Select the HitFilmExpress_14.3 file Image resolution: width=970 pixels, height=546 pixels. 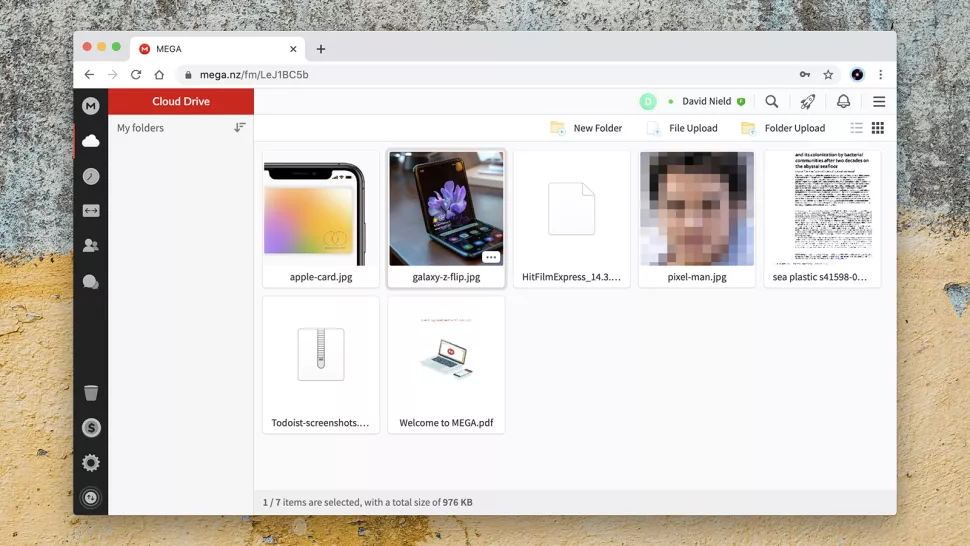click(572, 218)
